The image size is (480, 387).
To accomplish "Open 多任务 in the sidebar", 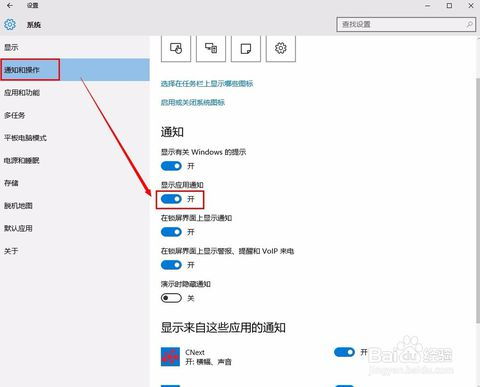I will (x=75, y=115).
